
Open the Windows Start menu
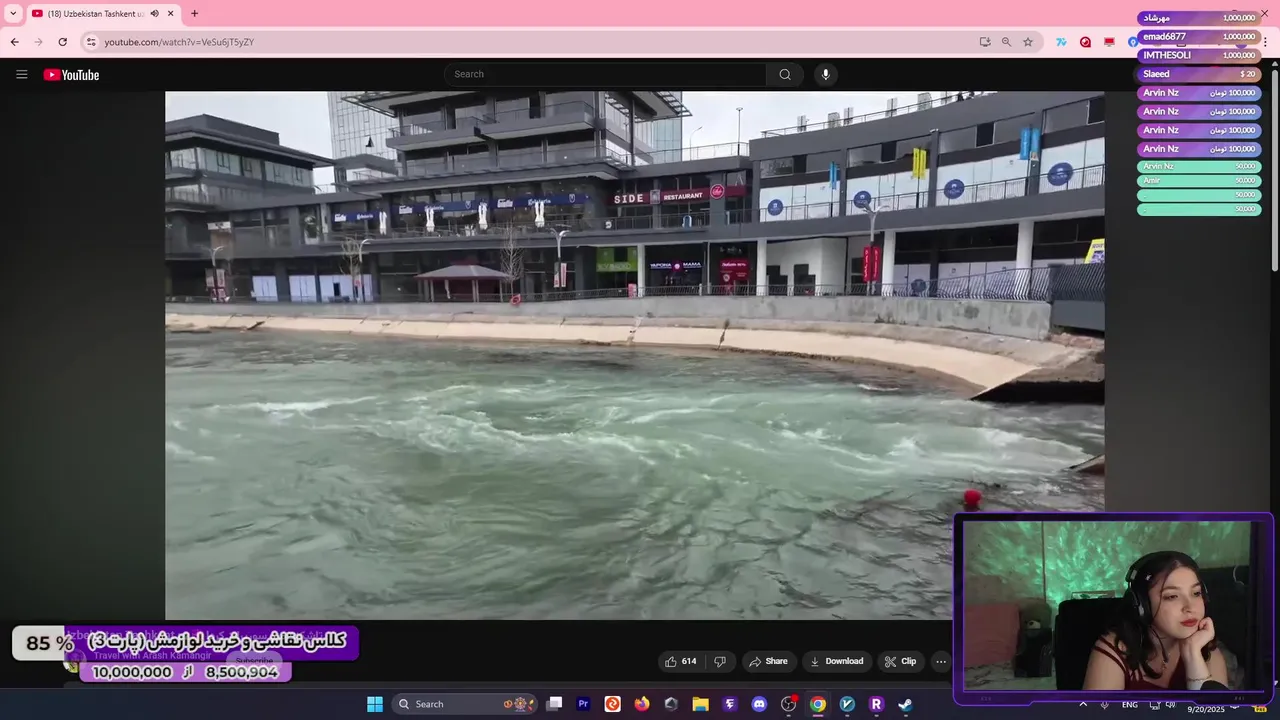(x=375, y=704)
